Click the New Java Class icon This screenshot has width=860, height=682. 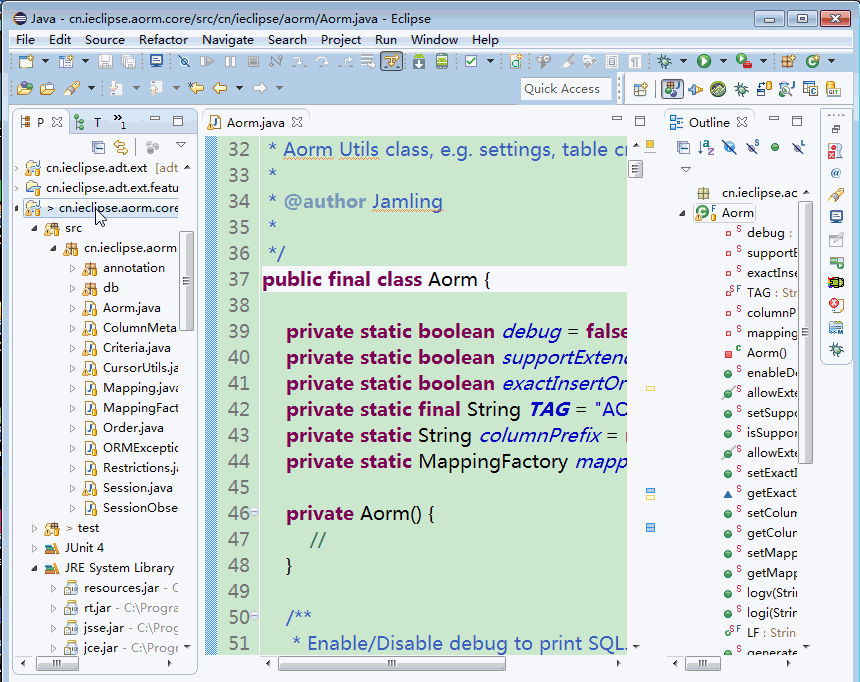(x=813, y=61)
